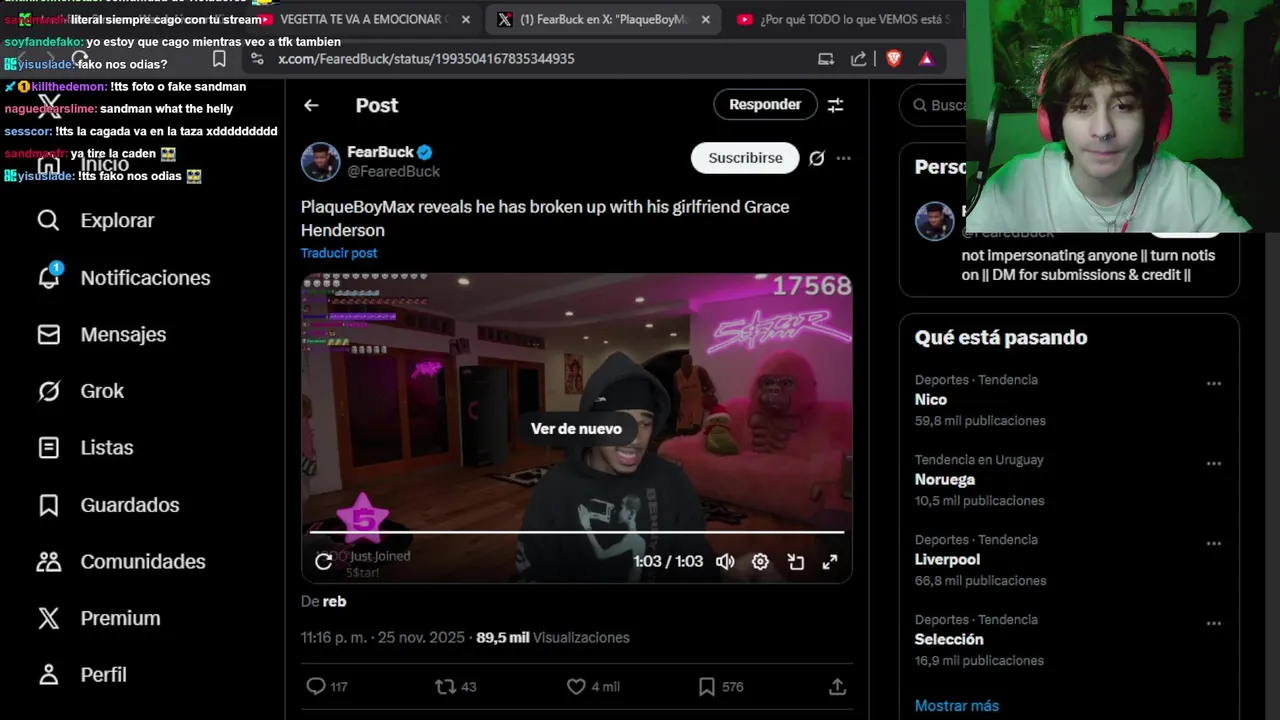Click the Responder button
Image resolution: width=1280 pixels, height=720 pixels.
click(x=765, y=104)
